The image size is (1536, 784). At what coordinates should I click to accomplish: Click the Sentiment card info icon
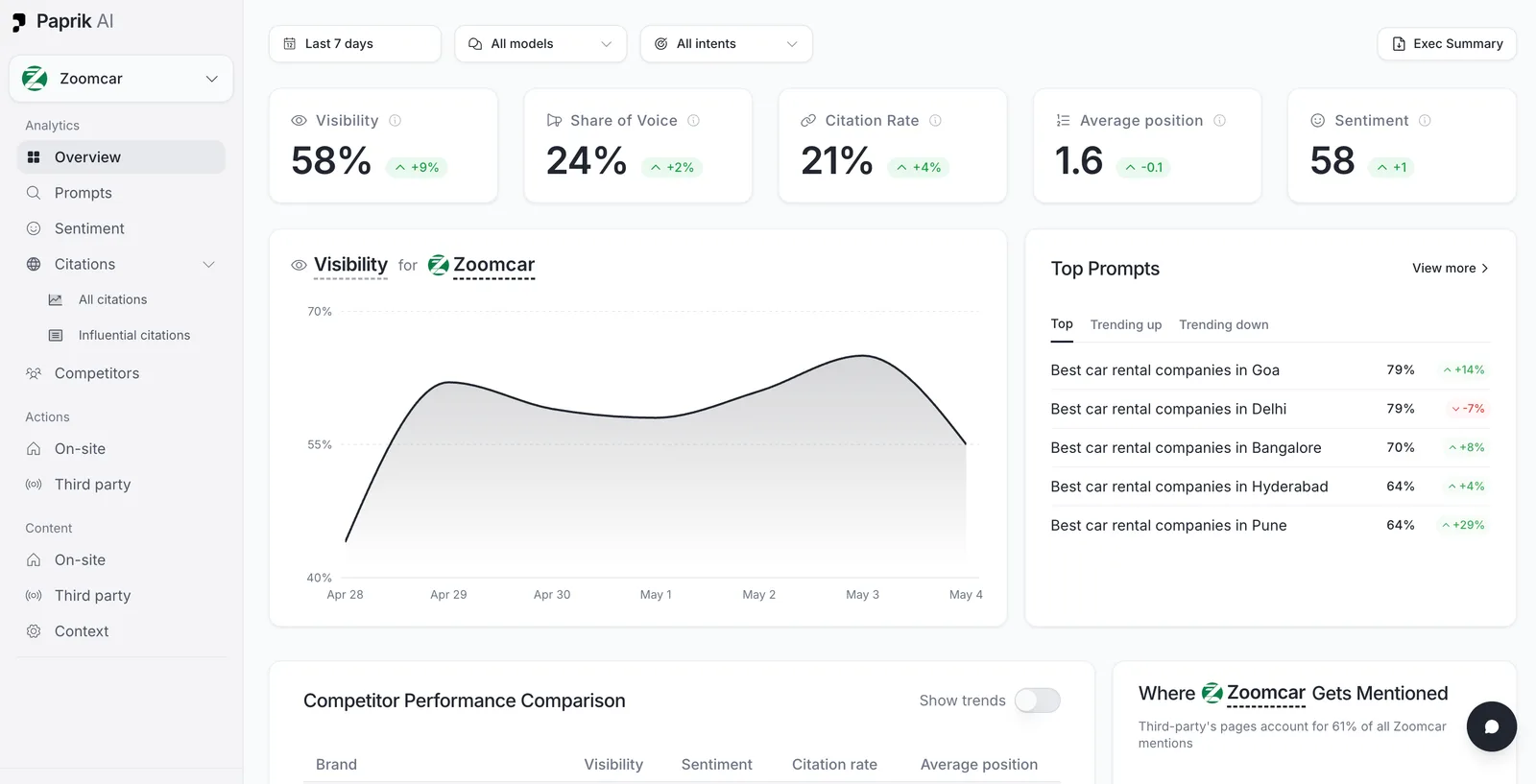click(x=1425, y=121)
